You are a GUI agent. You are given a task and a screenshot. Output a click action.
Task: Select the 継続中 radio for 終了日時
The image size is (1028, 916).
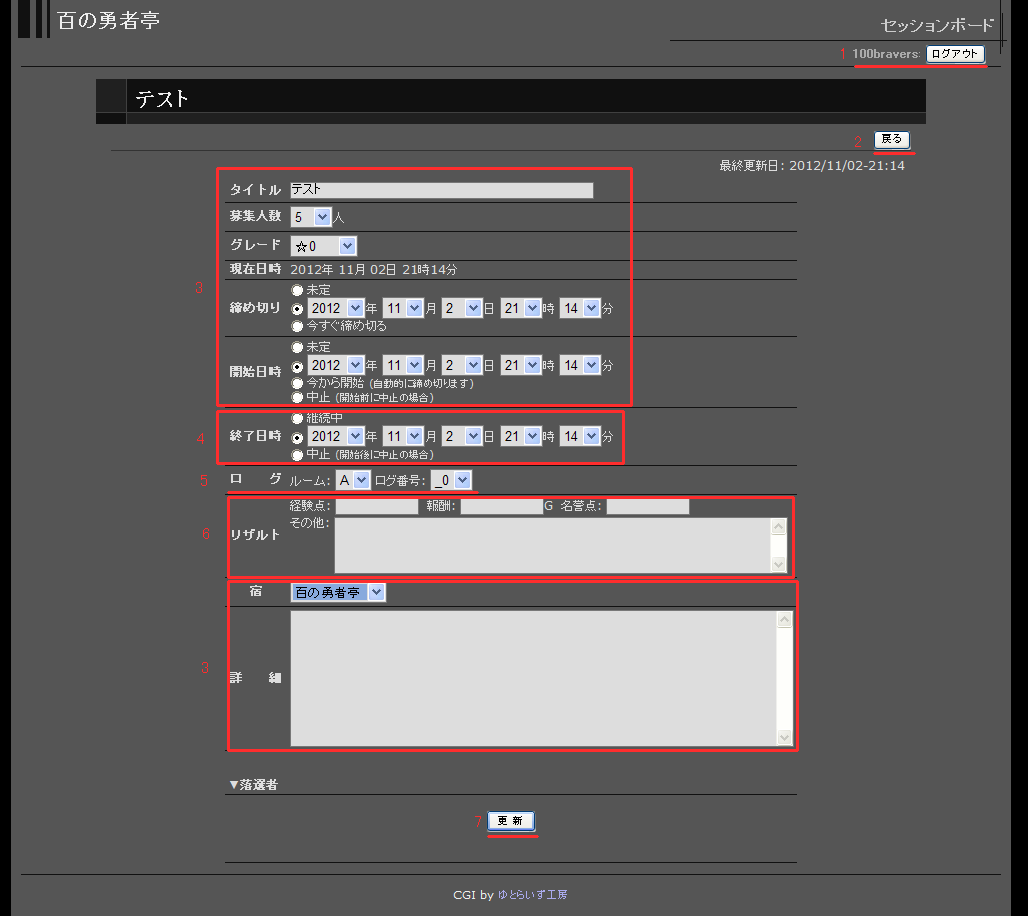coord(297,419)
